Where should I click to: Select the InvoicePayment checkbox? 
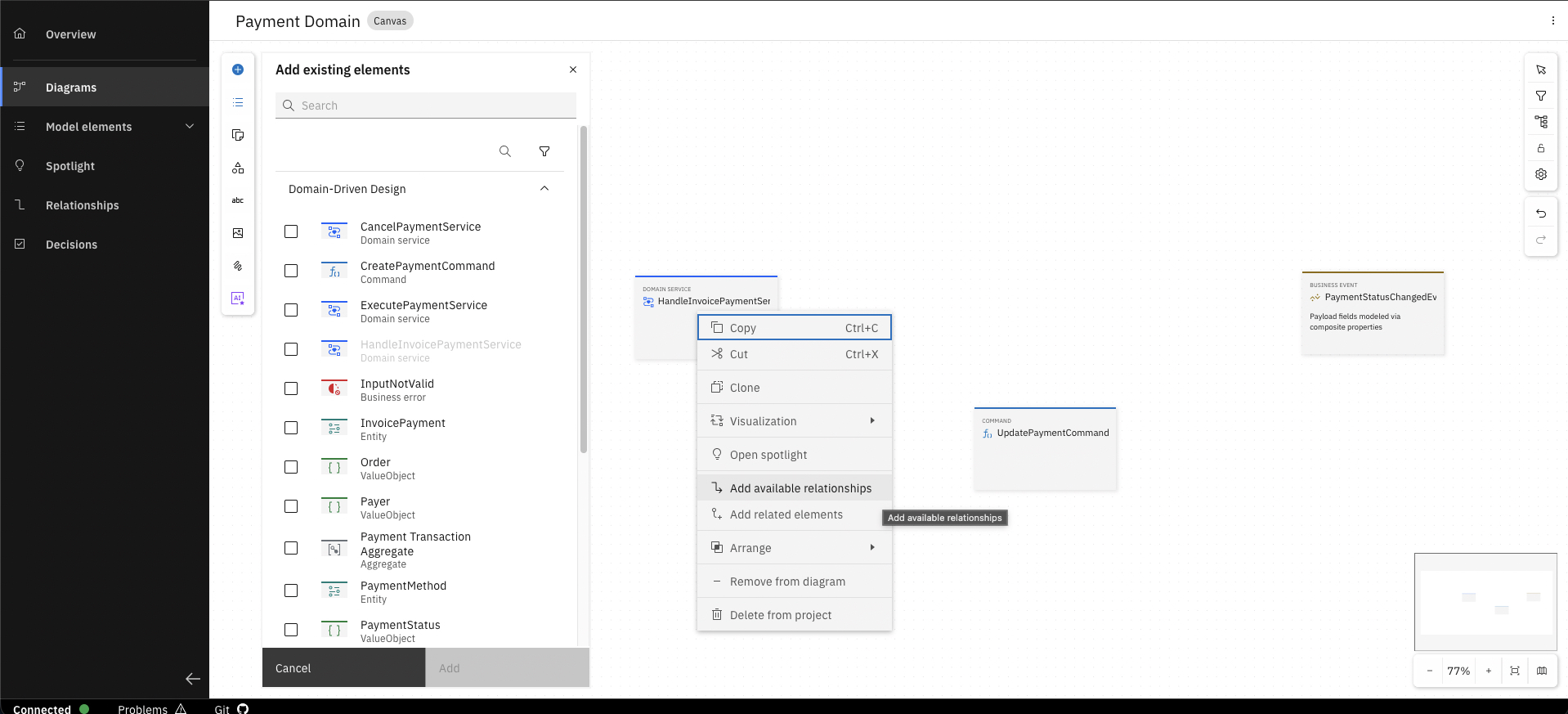tap(291, 428)
